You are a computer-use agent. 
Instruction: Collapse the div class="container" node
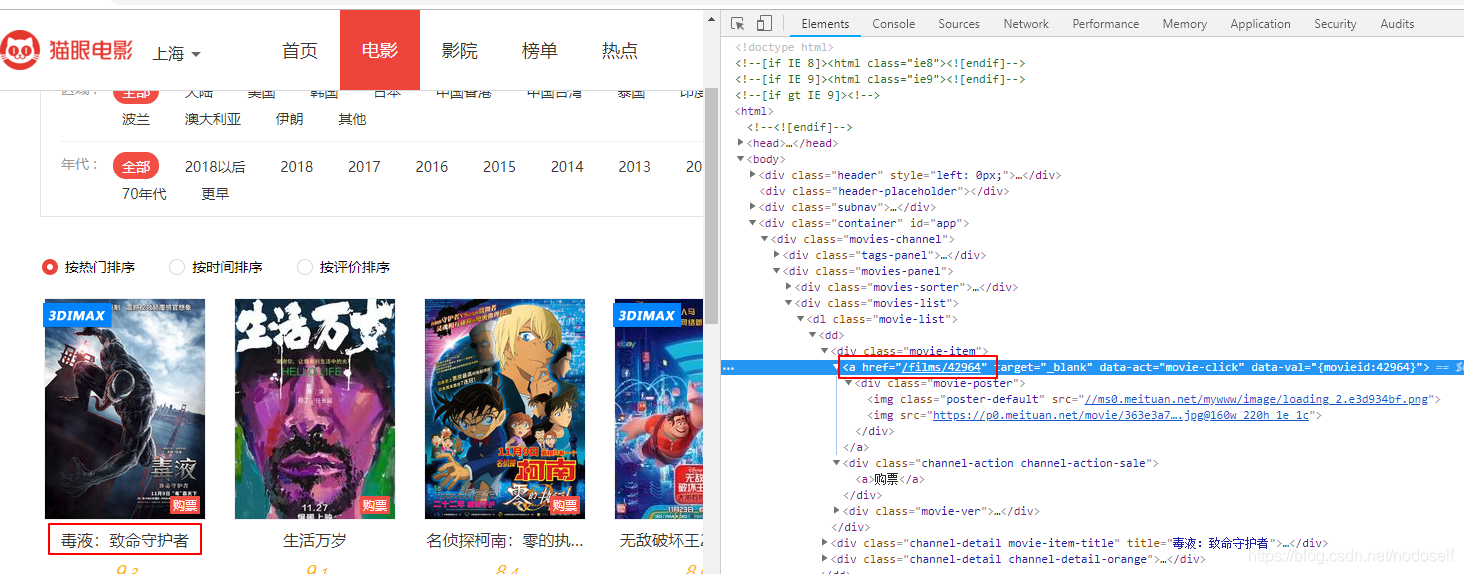point(753,223)
